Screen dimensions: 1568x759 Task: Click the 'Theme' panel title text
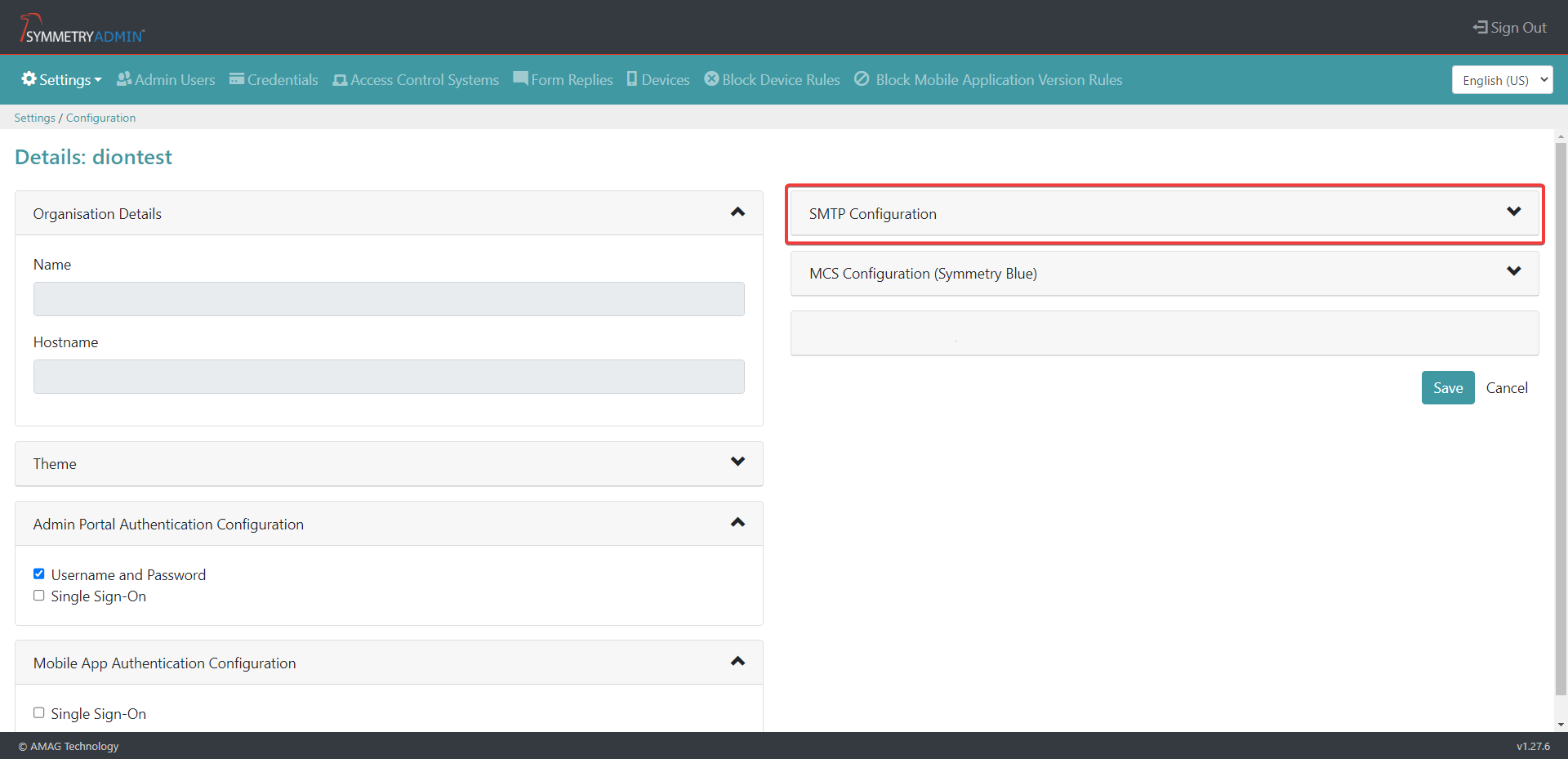(55, 464)
